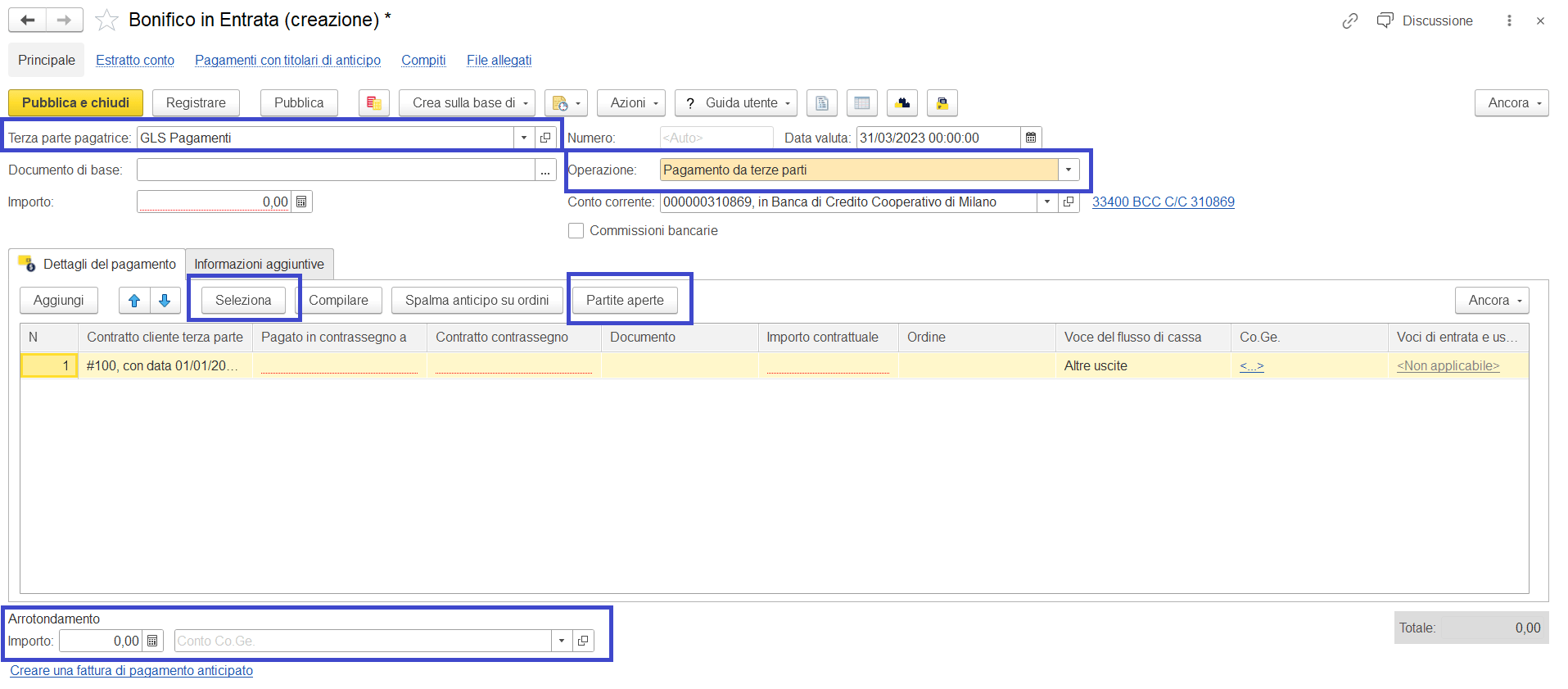The width and height of the screenshot is (1568, 689).
Task: Click the yellow printer-like icon in the toolbar
Action: tap(942, 103)
